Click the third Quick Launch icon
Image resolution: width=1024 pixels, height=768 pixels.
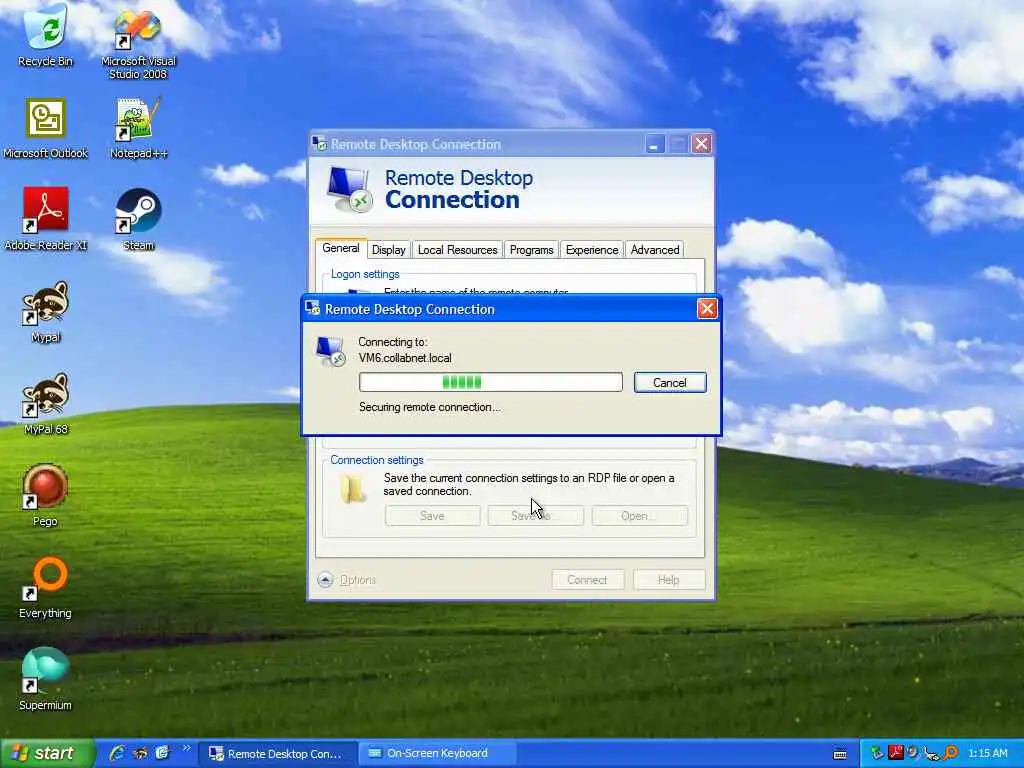[162, 753]
